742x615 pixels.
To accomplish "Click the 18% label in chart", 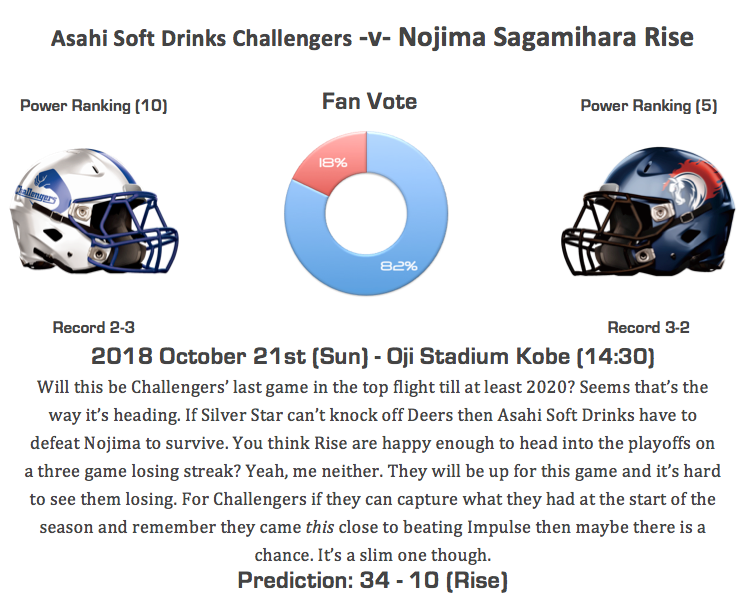I will click(333, 163).
